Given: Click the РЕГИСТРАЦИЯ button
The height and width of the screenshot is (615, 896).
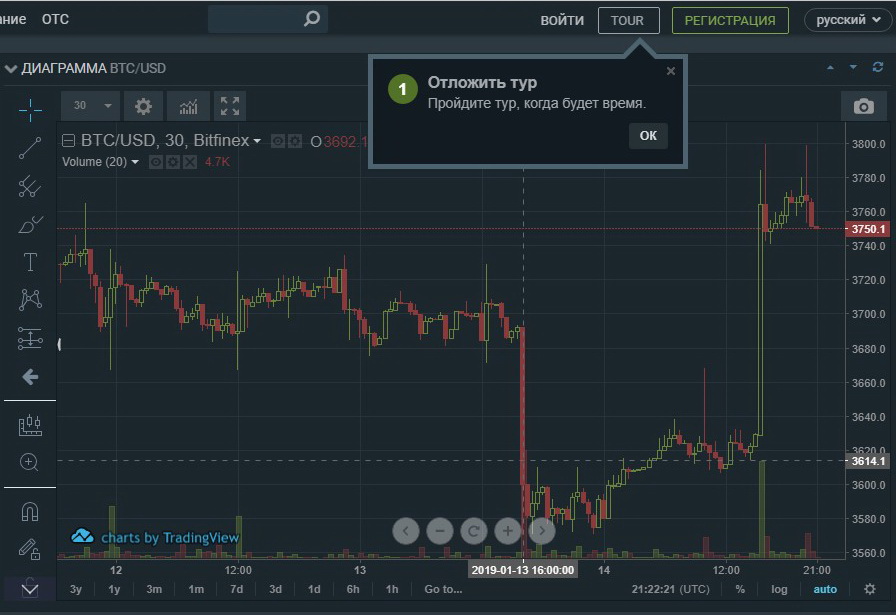Looking at the screenshot, I should [730, 21].
